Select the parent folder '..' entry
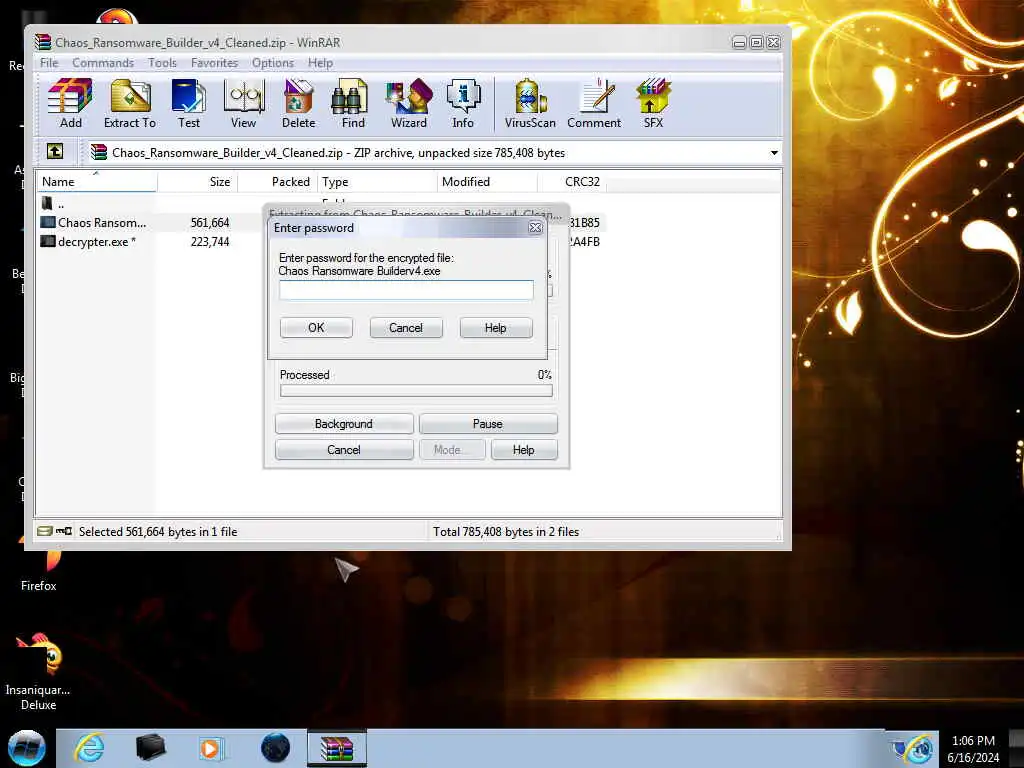Viewport: 1024px width, 768px height. click(55, 204)
